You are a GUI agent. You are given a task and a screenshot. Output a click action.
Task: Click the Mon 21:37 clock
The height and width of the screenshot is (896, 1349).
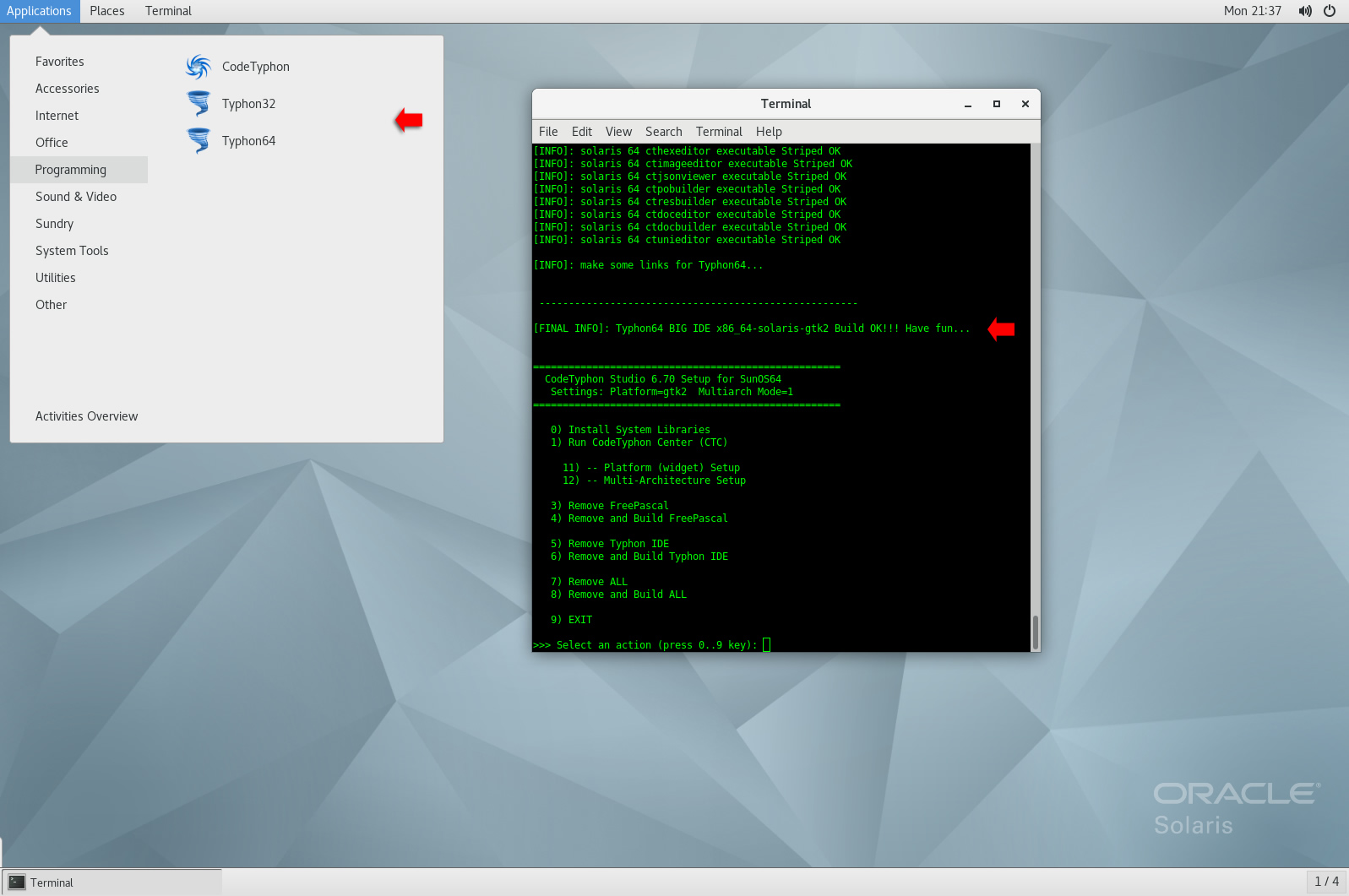pos(1252,11)
